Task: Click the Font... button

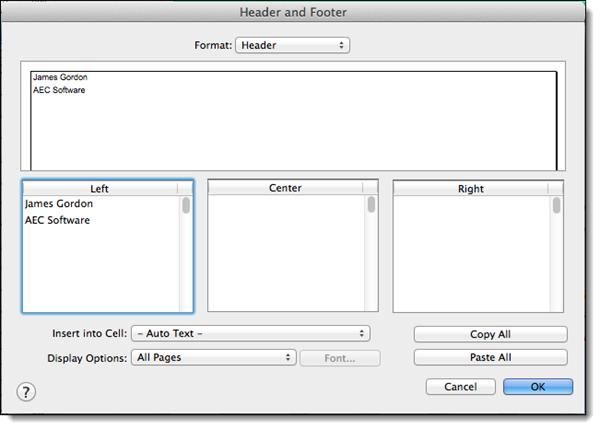Action: pos(340,357)
